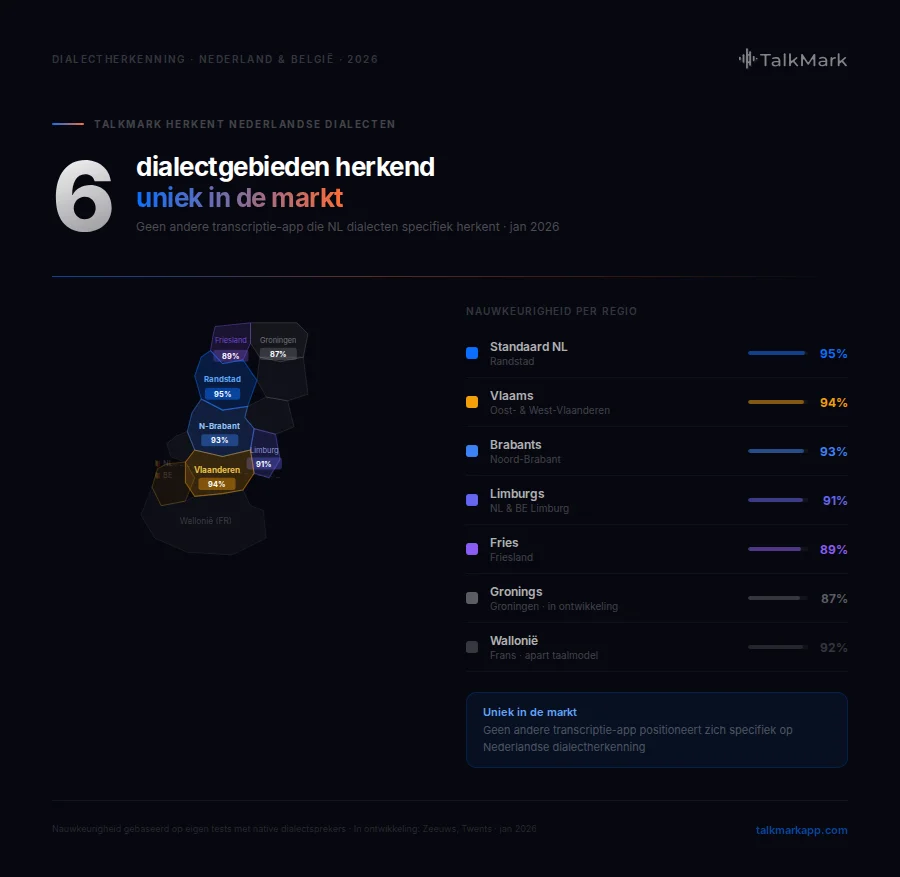Click the Standaard NL 95% value
The image size is (900, 877).
[x=833, y=354]
